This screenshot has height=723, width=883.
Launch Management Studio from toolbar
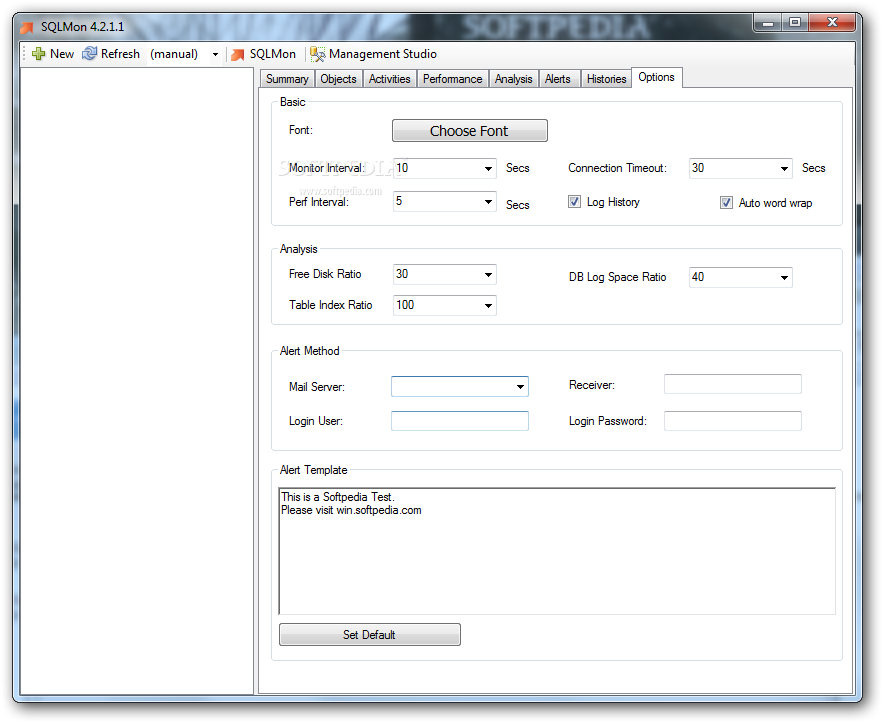(373, 54)
